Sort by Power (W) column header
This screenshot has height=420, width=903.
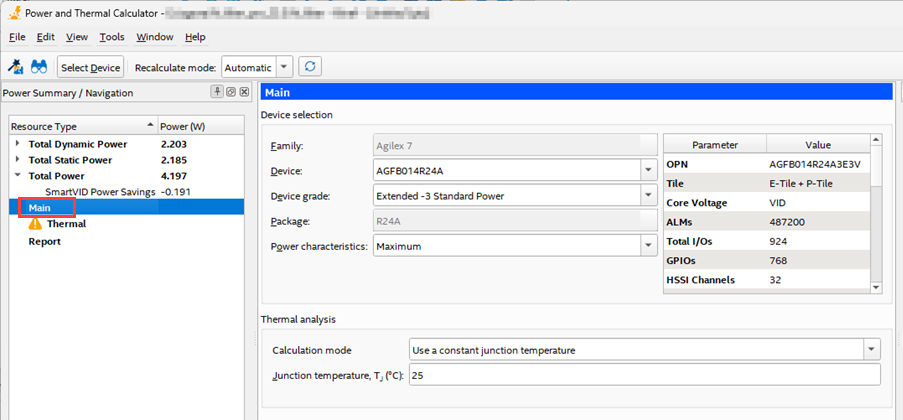tap(200, 126)
